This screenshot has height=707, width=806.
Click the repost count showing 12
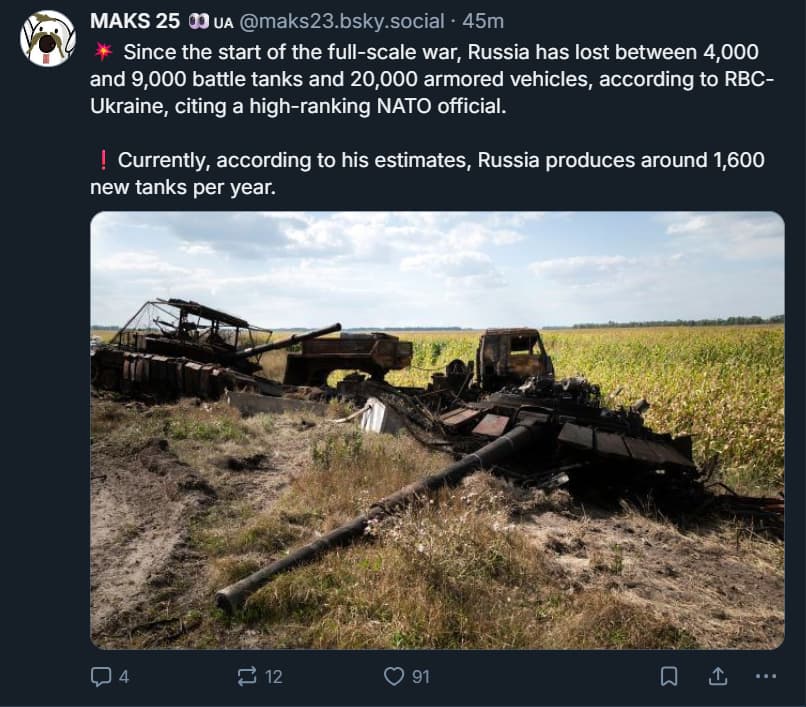click(x=274, y=677)
